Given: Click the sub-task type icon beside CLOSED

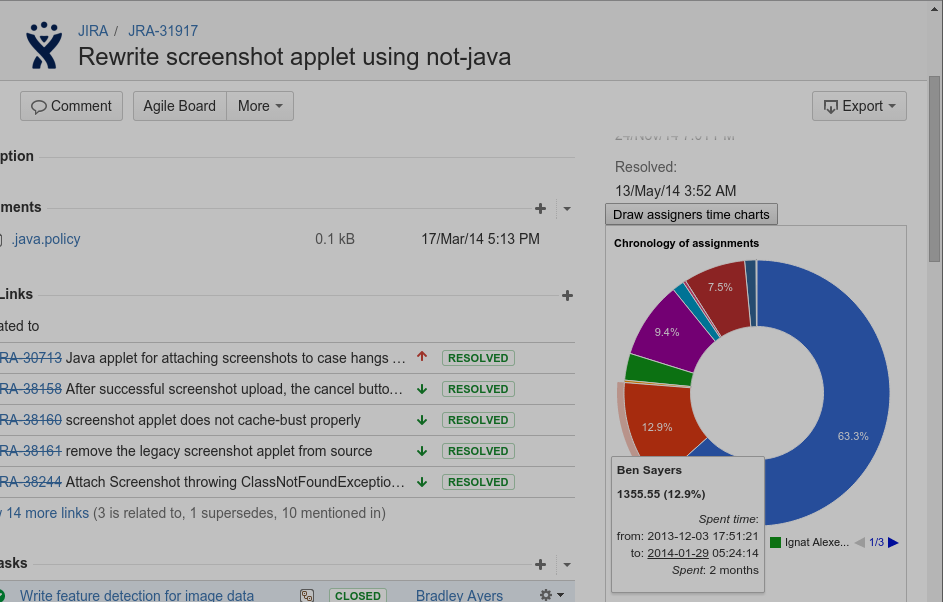Looking at the screenshot, I should coord(307,595).
